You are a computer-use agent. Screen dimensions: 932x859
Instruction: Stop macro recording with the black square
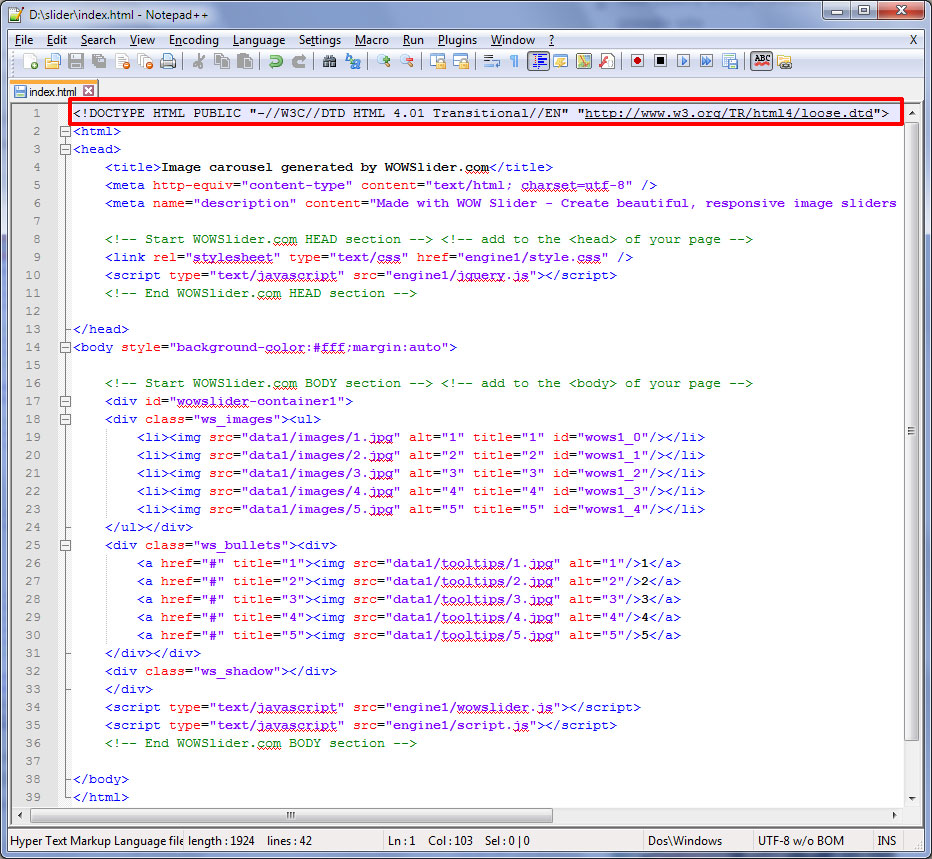click(x=660, y=61)
